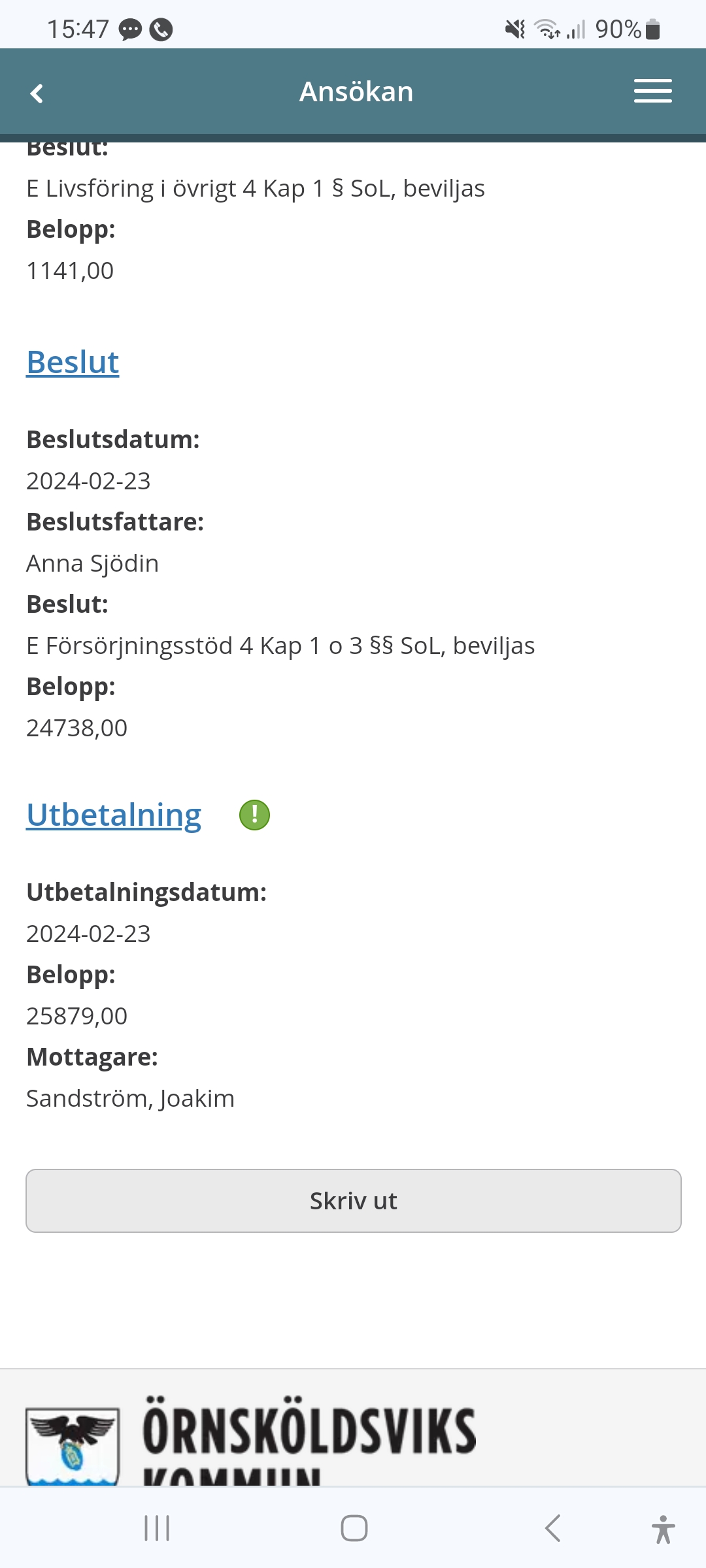Image resolution: width=706 pixels, height=1568 pixels.
Task: Tap the phone call status icon
Action: 161,29
